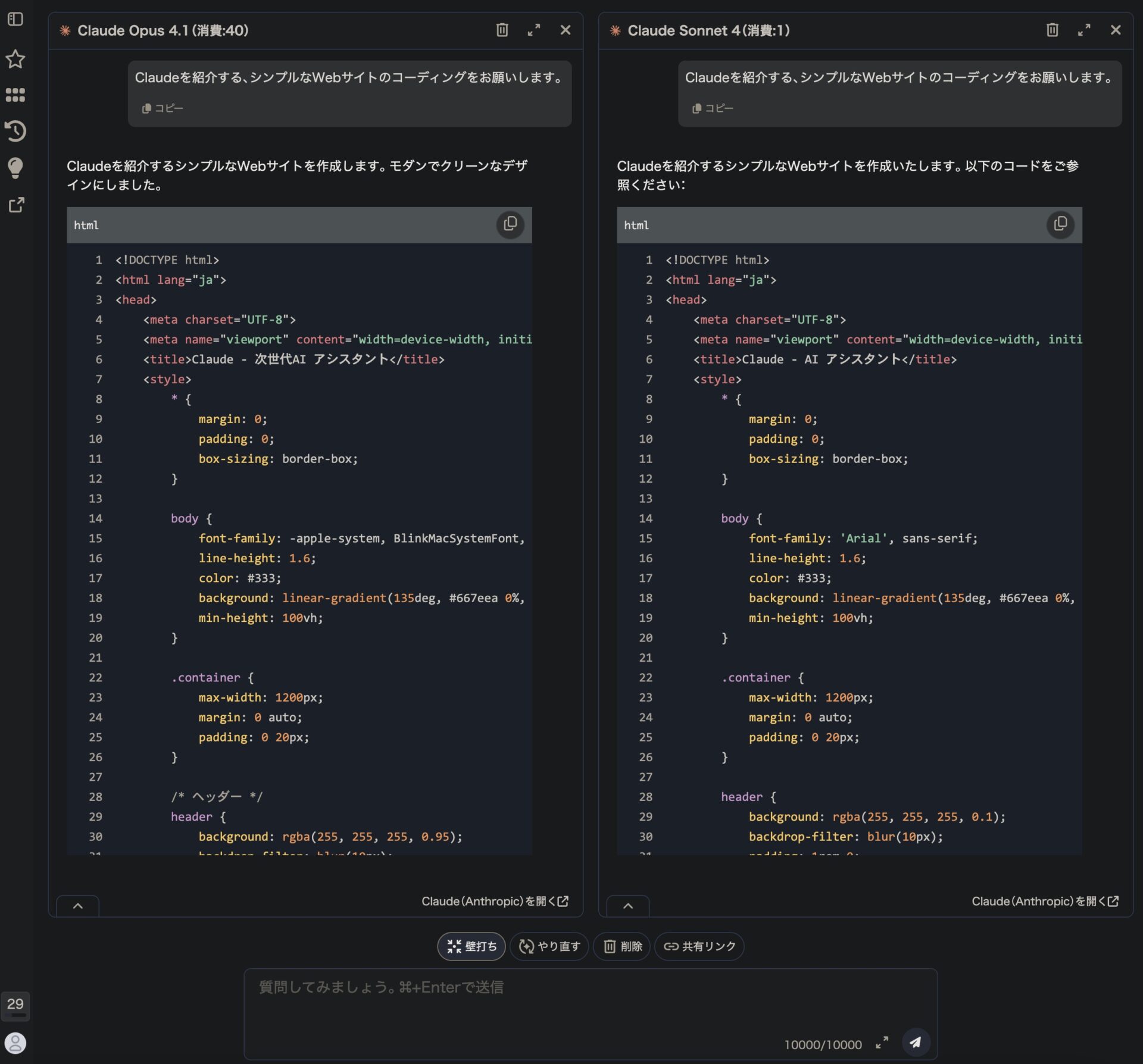Close the Claude Opus 4.1 panel
Screen dimensions: 1143x1064
point(566,30)
